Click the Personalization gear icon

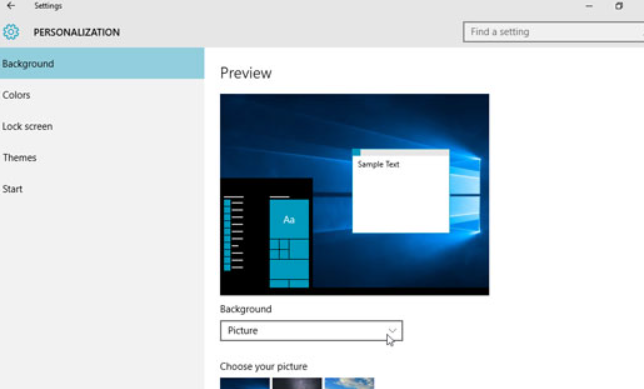pyautogui.click(x=11, y=32)
